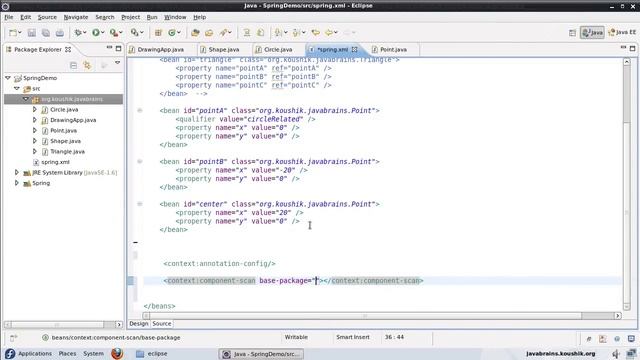Viewport: 640px width, 360px height.
Task: Click the Firefox launcher in the panel
Action: coord(117,353)
